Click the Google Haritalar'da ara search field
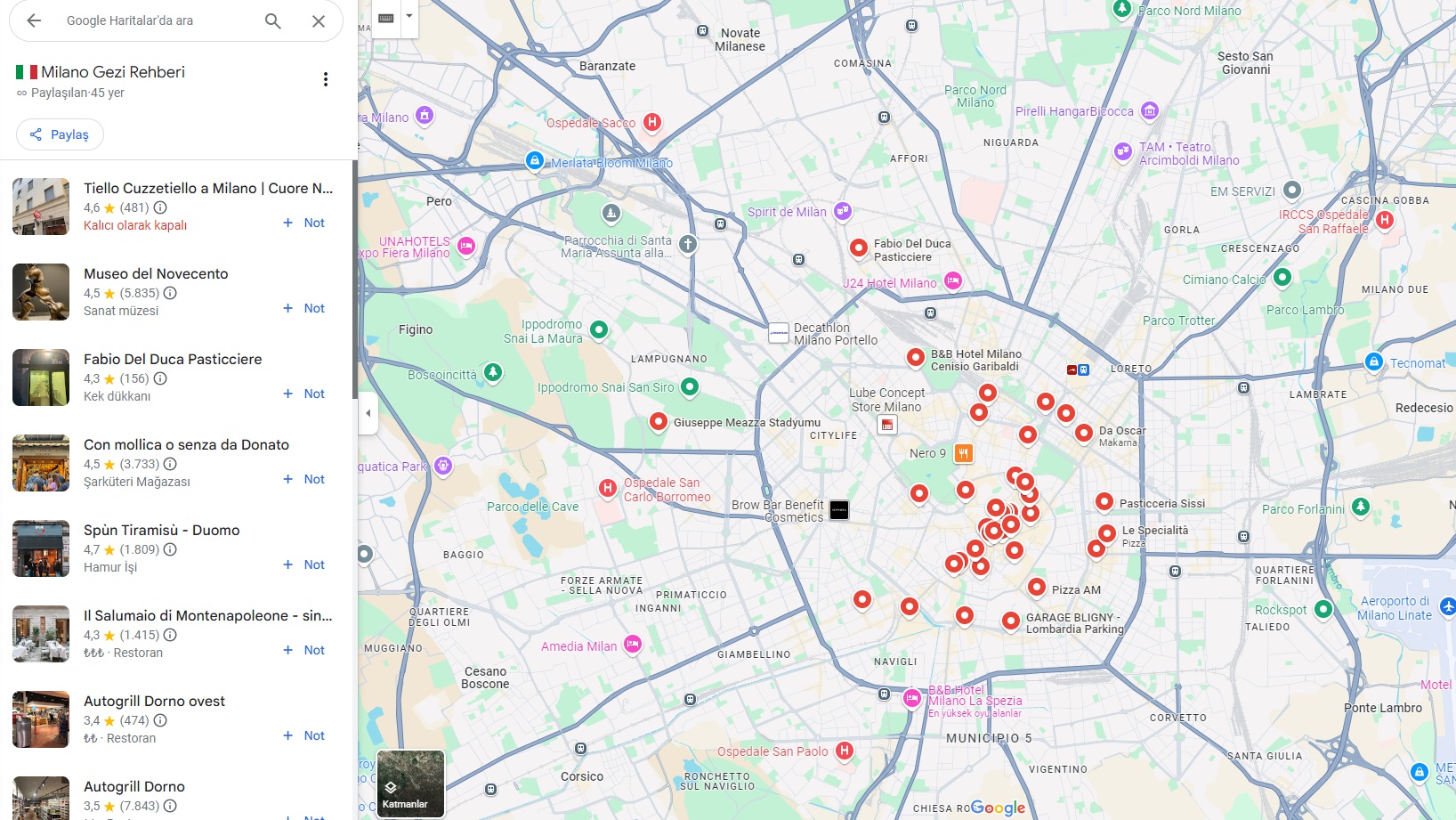 point(151,20)
